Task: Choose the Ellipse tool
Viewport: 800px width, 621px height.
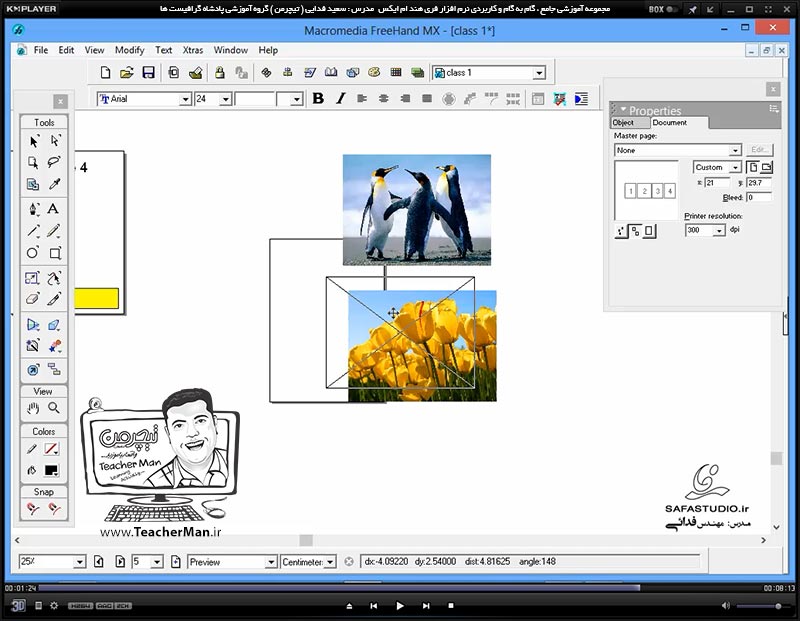Action: click(x=33, y=253)
